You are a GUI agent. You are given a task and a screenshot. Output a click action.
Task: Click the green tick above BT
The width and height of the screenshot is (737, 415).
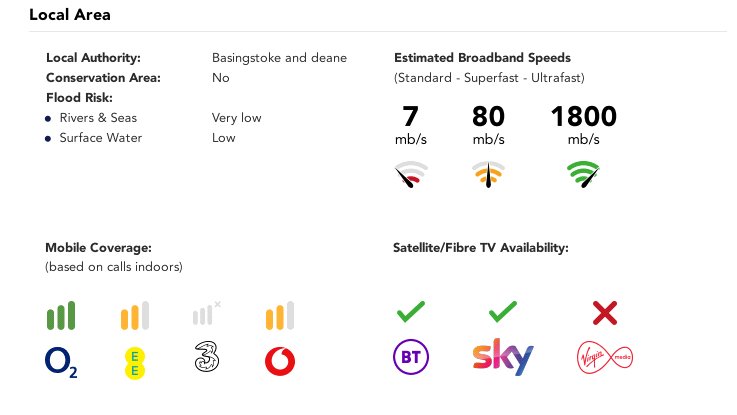point(411,312)
